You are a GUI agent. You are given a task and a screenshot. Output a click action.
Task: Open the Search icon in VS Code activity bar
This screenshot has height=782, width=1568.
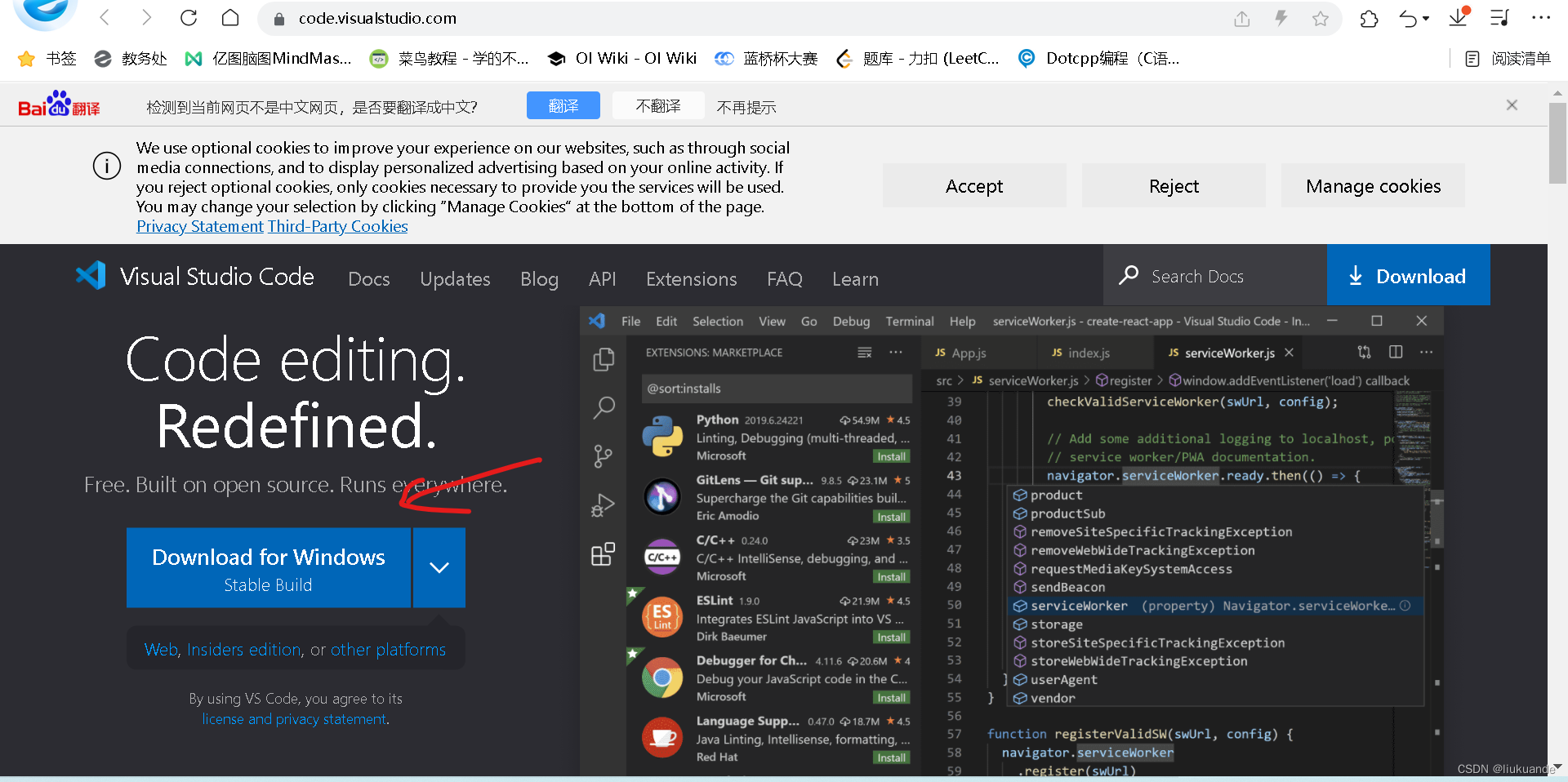pyautogui.click(x=604, y=407)
